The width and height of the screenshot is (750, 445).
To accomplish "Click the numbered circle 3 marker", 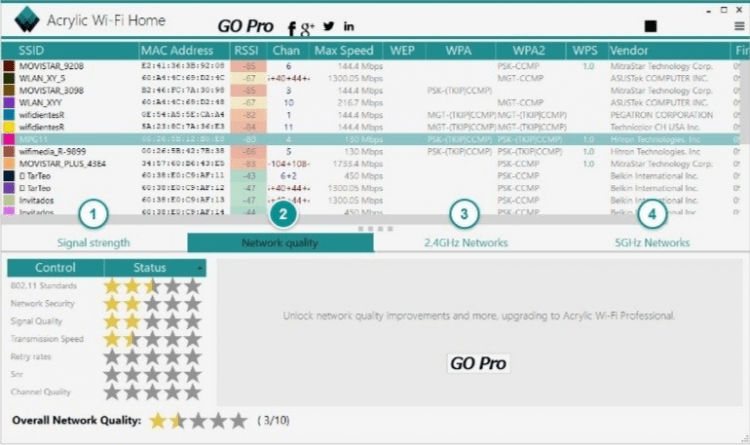I will click(462, 213).
